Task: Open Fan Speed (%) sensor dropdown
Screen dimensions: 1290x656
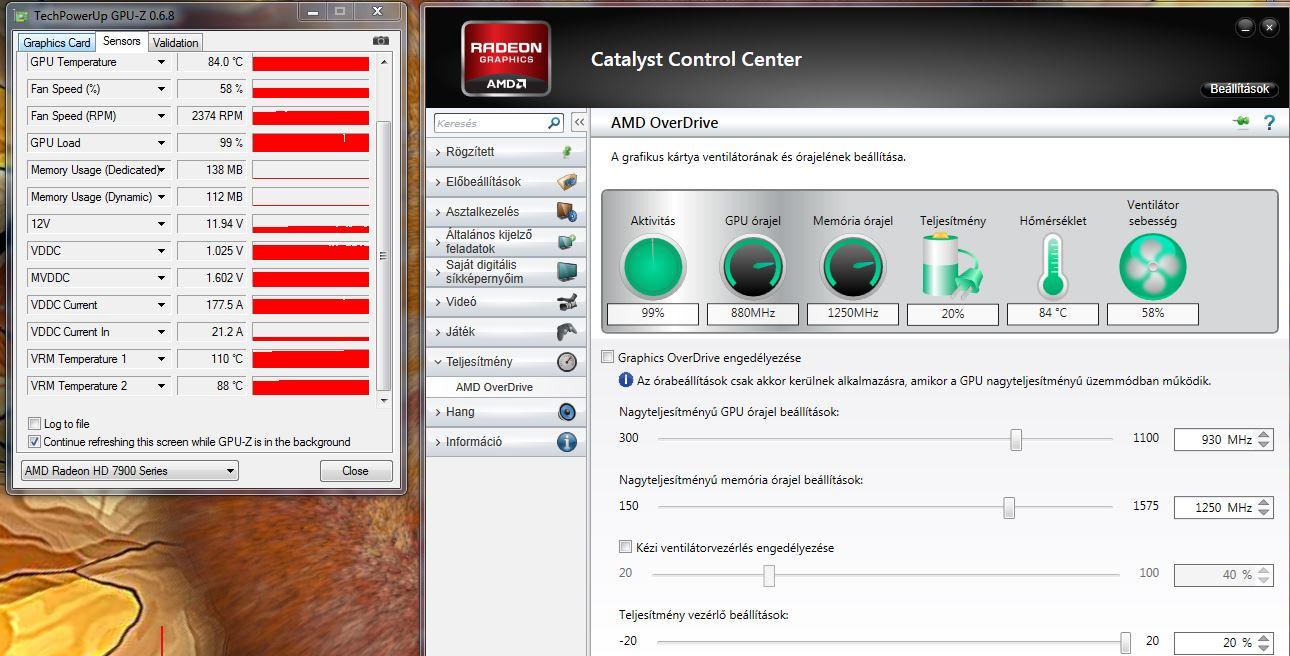Action: (161, 89)
